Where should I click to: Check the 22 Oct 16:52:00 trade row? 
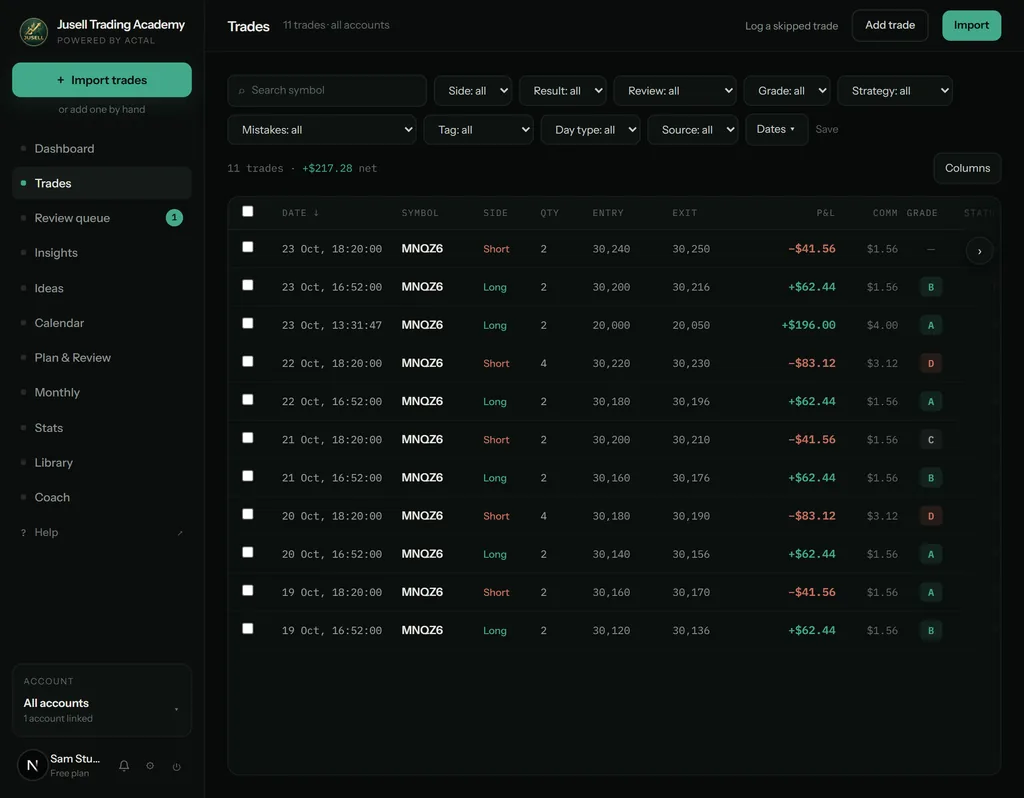pyautogui.click(x=248, y=399)
